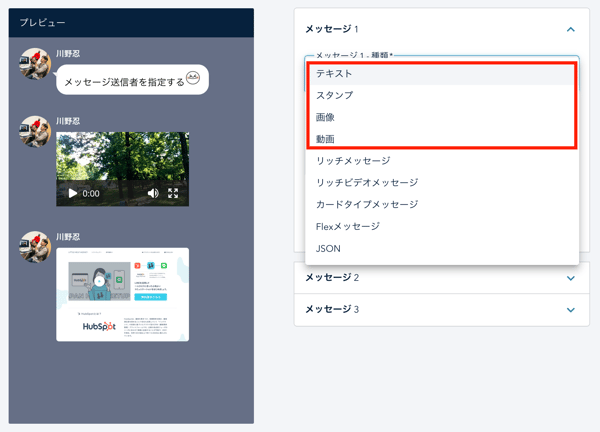This screenshot has width=600, height=432.
Task: Click the emoji in the text bubble
Action: 194,78
